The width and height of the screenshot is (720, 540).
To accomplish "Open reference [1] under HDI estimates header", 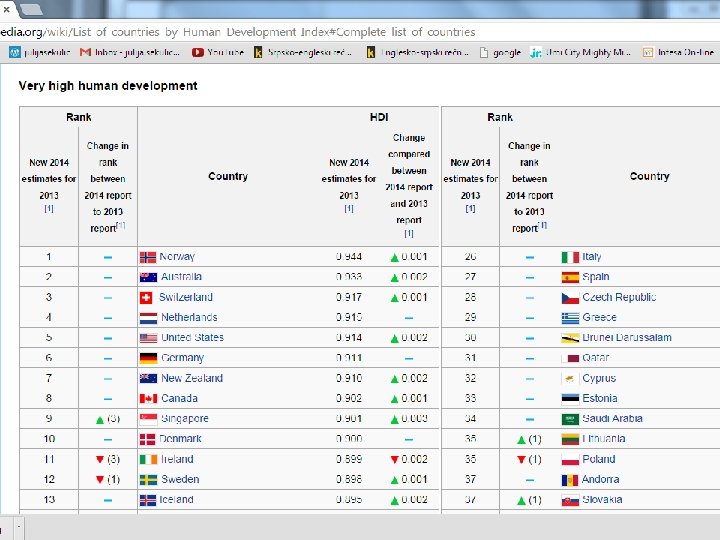I will pos(349,208).
